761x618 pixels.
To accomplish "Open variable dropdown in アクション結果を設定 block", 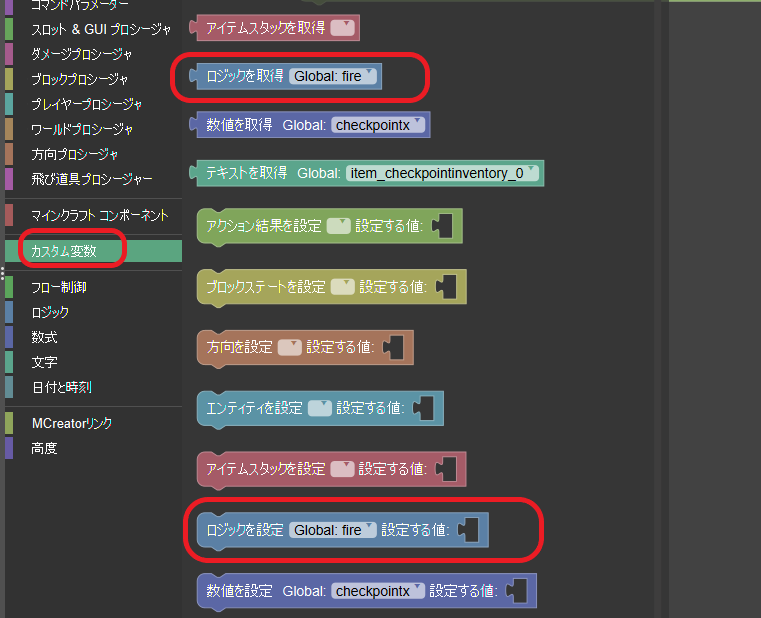I will point(339,226).
